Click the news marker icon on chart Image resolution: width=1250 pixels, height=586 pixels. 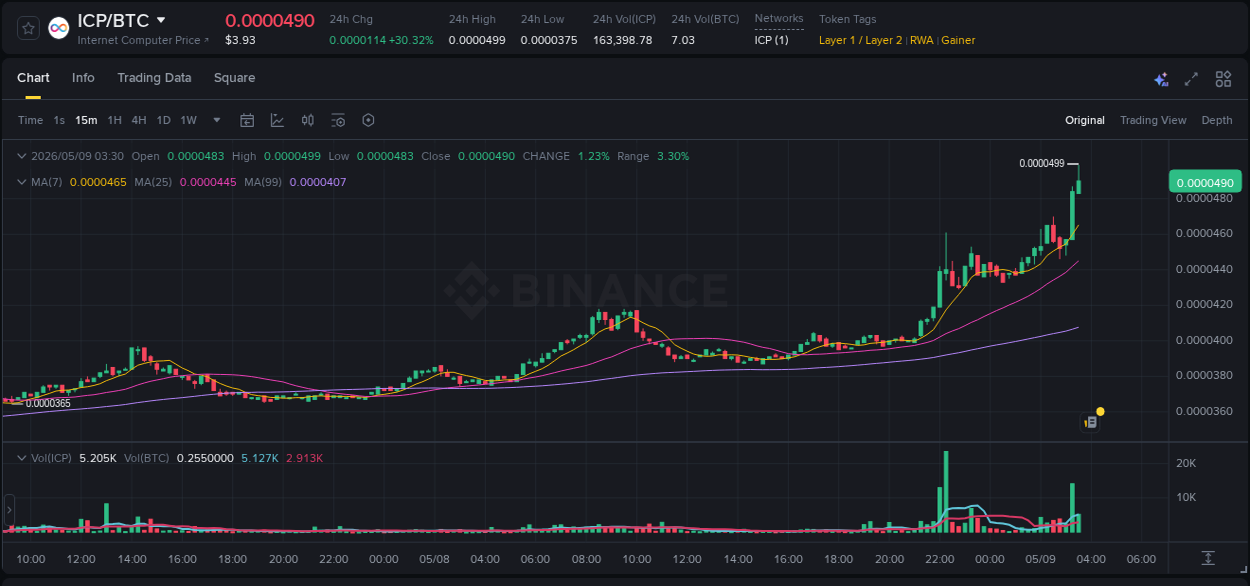1091,422
